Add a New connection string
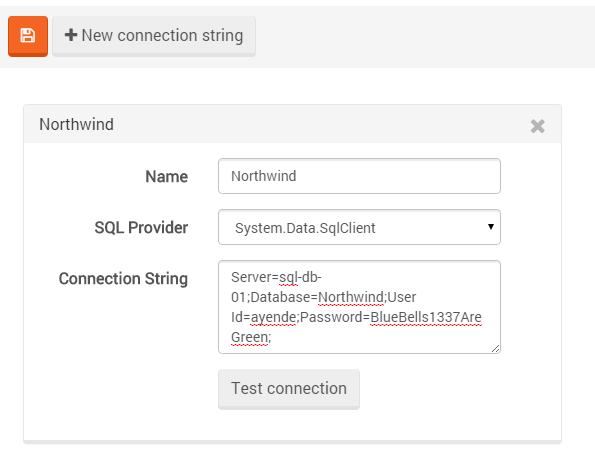 coord(154,36)
